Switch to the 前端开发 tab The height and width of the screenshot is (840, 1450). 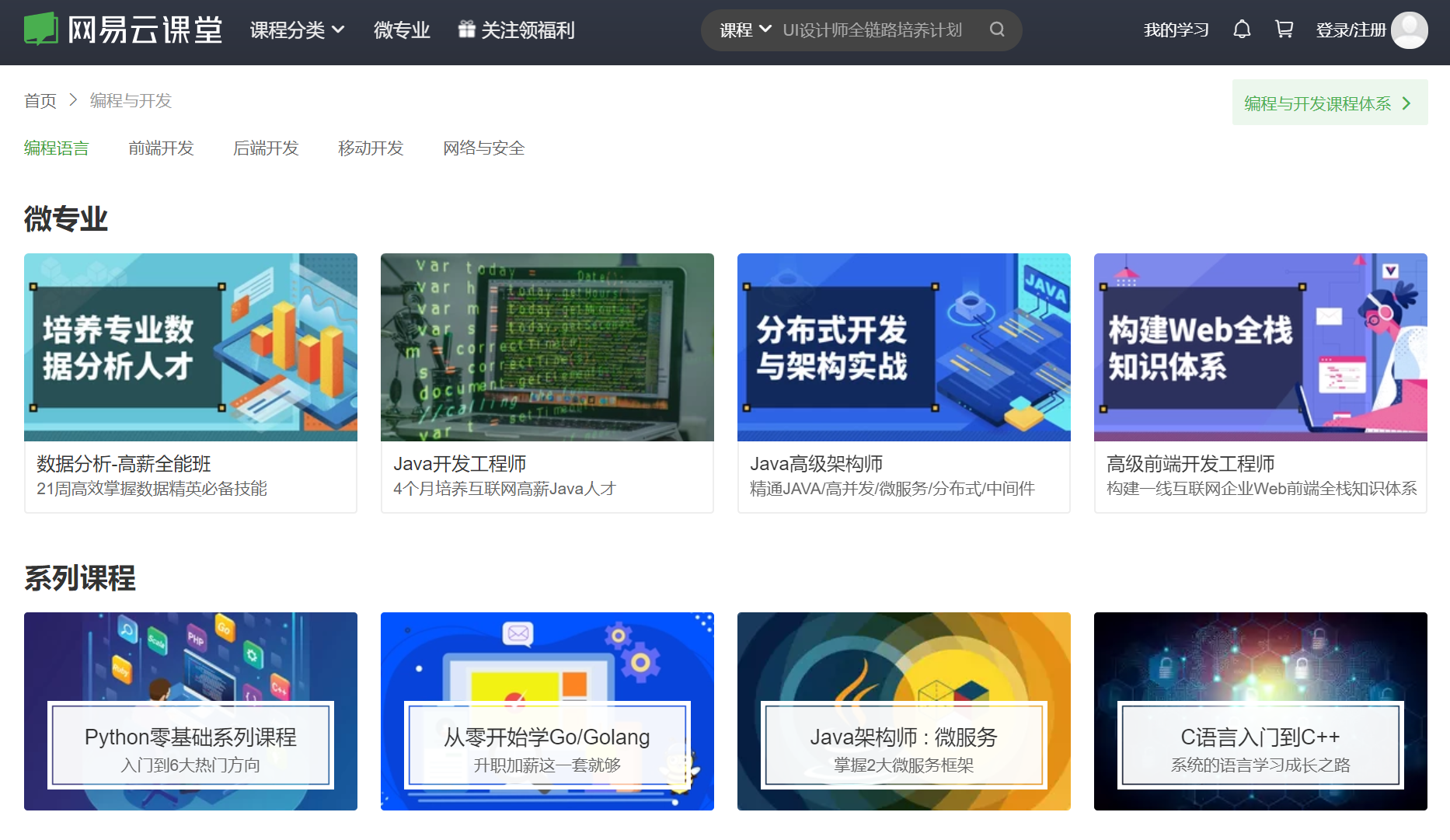(x=161, y=148)
